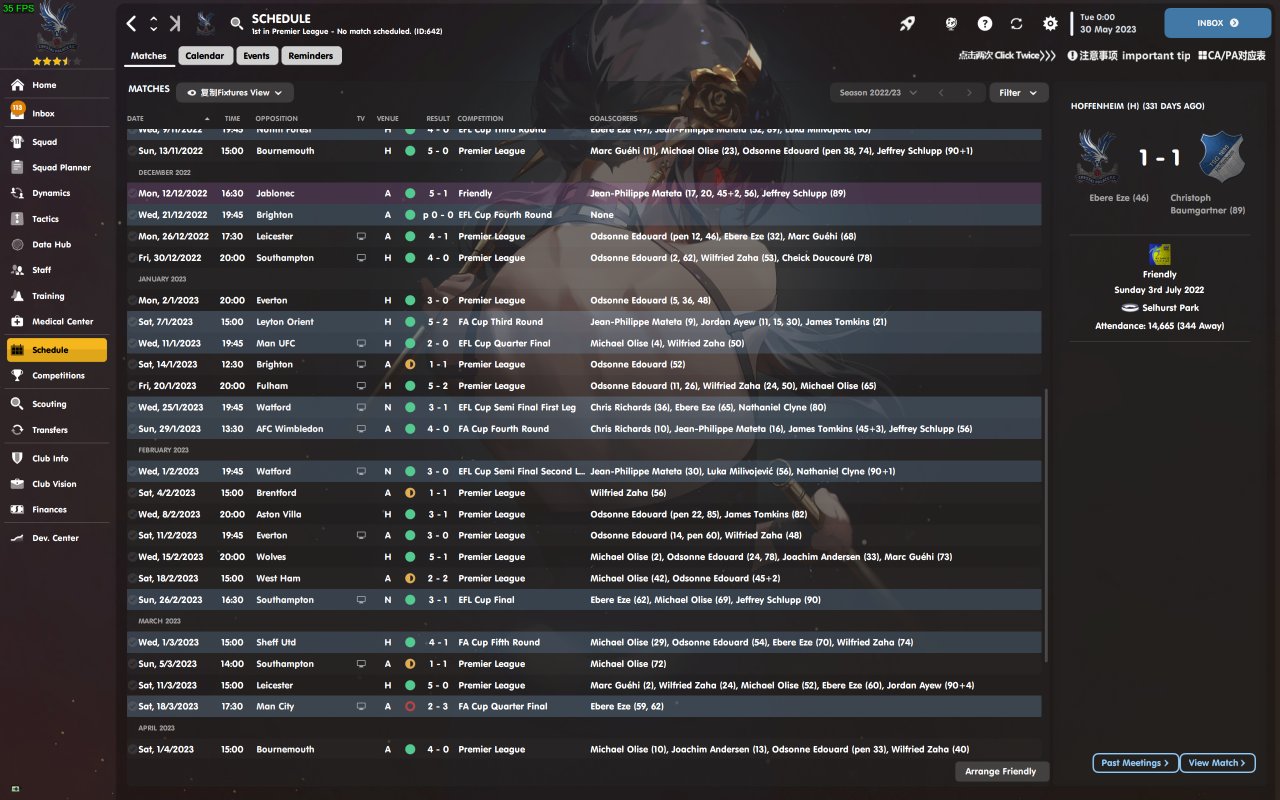The height and width of the screenshot is (800, 1280).
Task: Open Home from the sidebar
Action: pos(58,85)
